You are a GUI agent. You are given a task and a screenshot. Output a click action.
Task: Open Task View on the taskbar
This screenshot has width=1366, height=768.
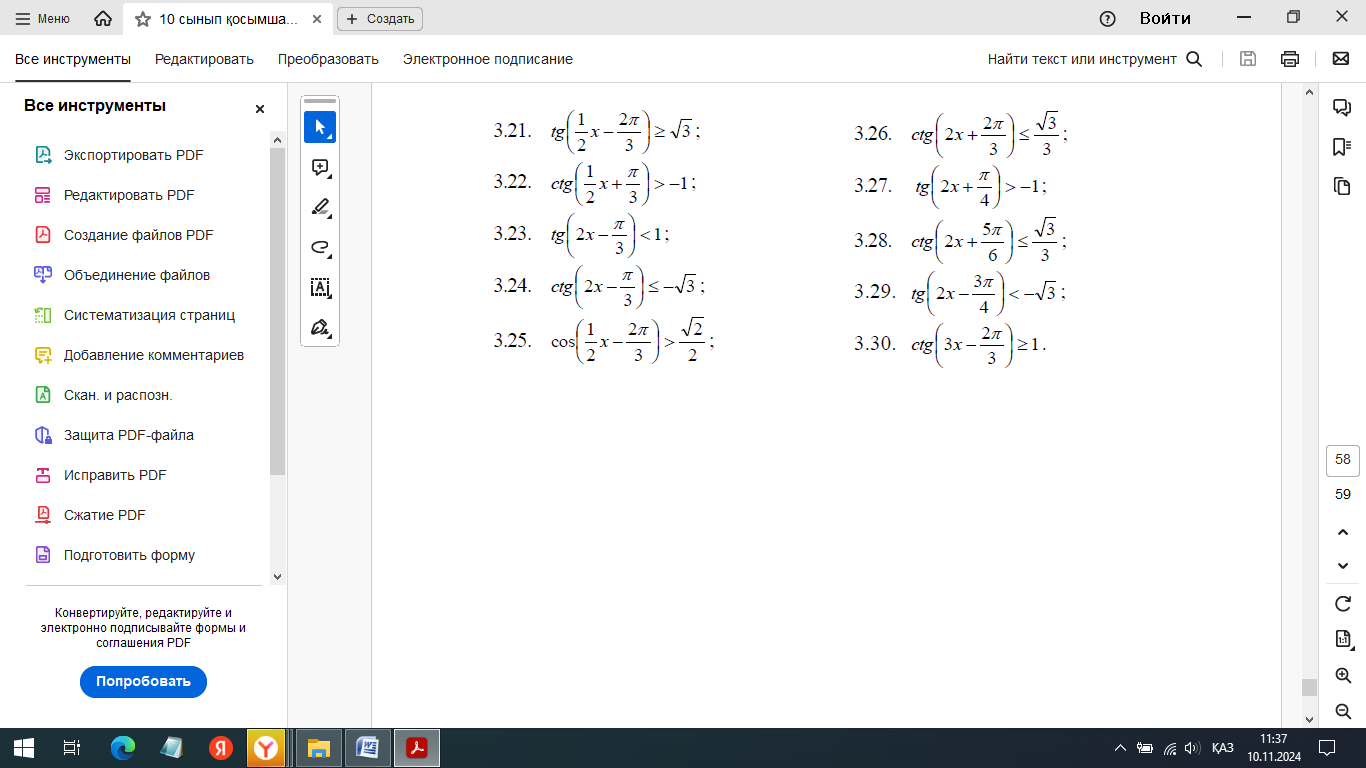point(71,748)
